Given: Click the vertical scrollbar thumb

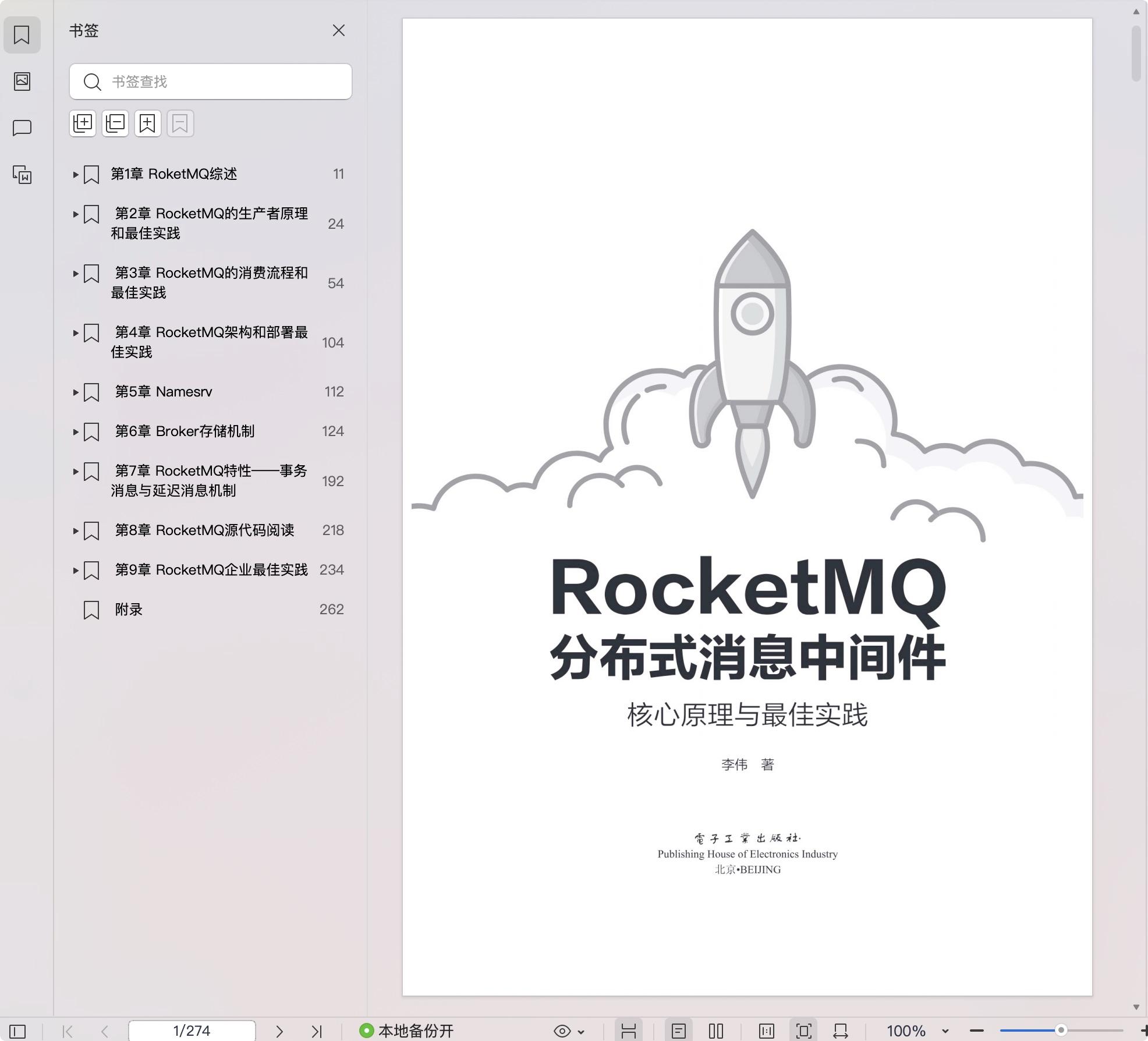Looking at the screenshot, I should pyautogui.click(x=1136, y=54).
